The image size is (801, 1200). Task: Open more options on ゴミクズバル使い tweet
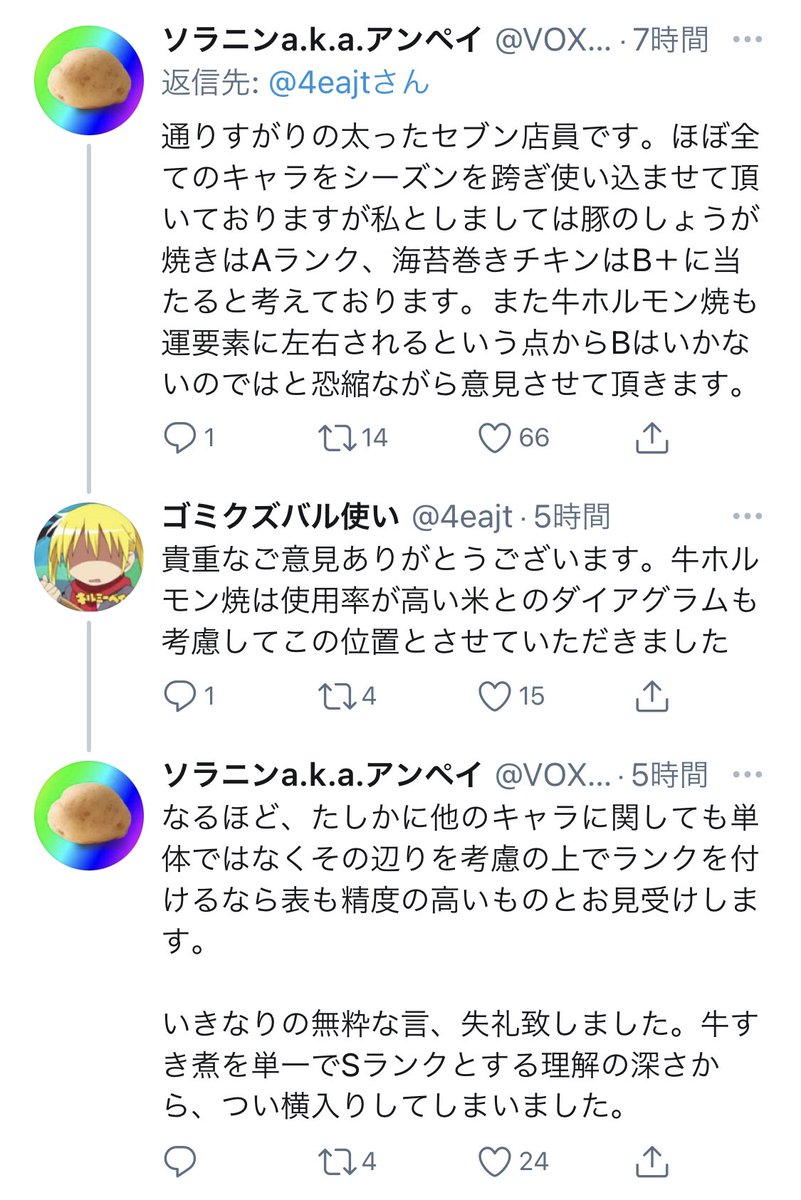pyautogui.click(x=746, y=516)
